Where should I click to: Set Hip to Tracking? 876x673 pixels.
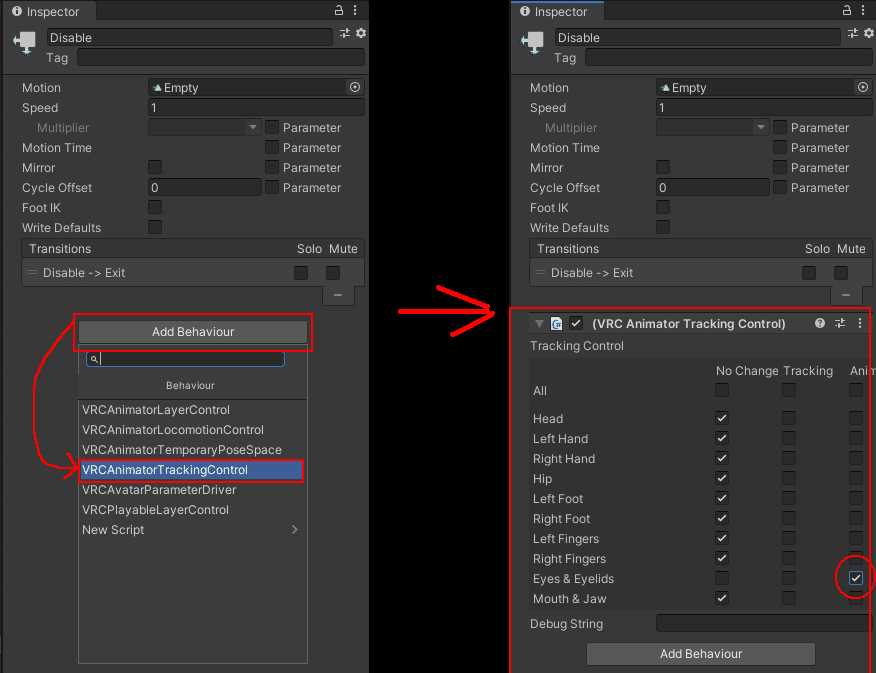click(789, 478)
